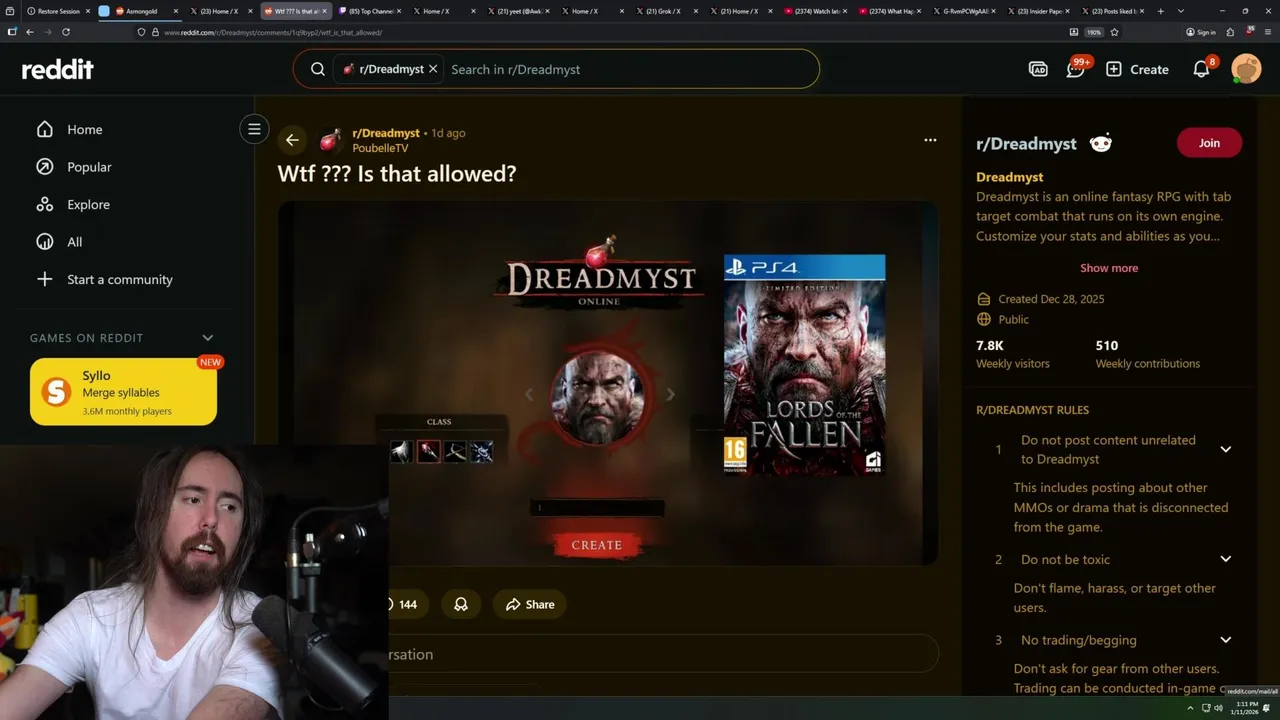
Task: Open browser application hamburger menu
Action: coord(1267,32)
